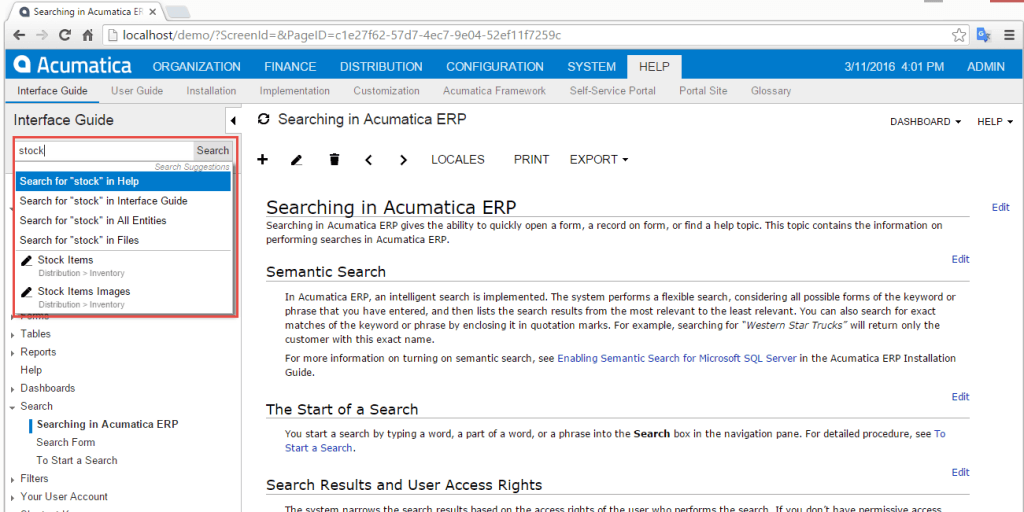Select the HELP menu tab
Viewport: 1024px width, 512px height.
tap(654, 67)
